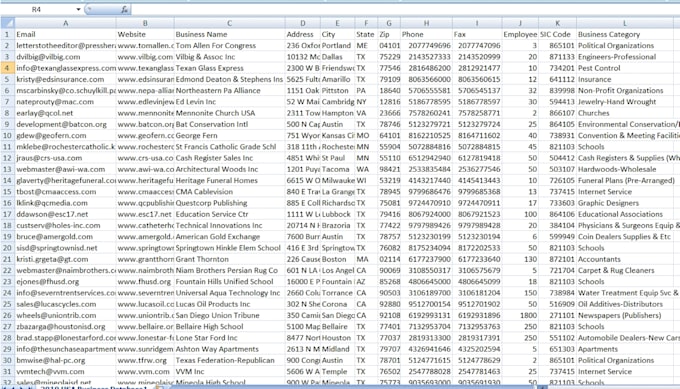Click the Select All corner button
The width and height of the screenshot is (680, 389).
pyautogui.click(x=7, y=23)
